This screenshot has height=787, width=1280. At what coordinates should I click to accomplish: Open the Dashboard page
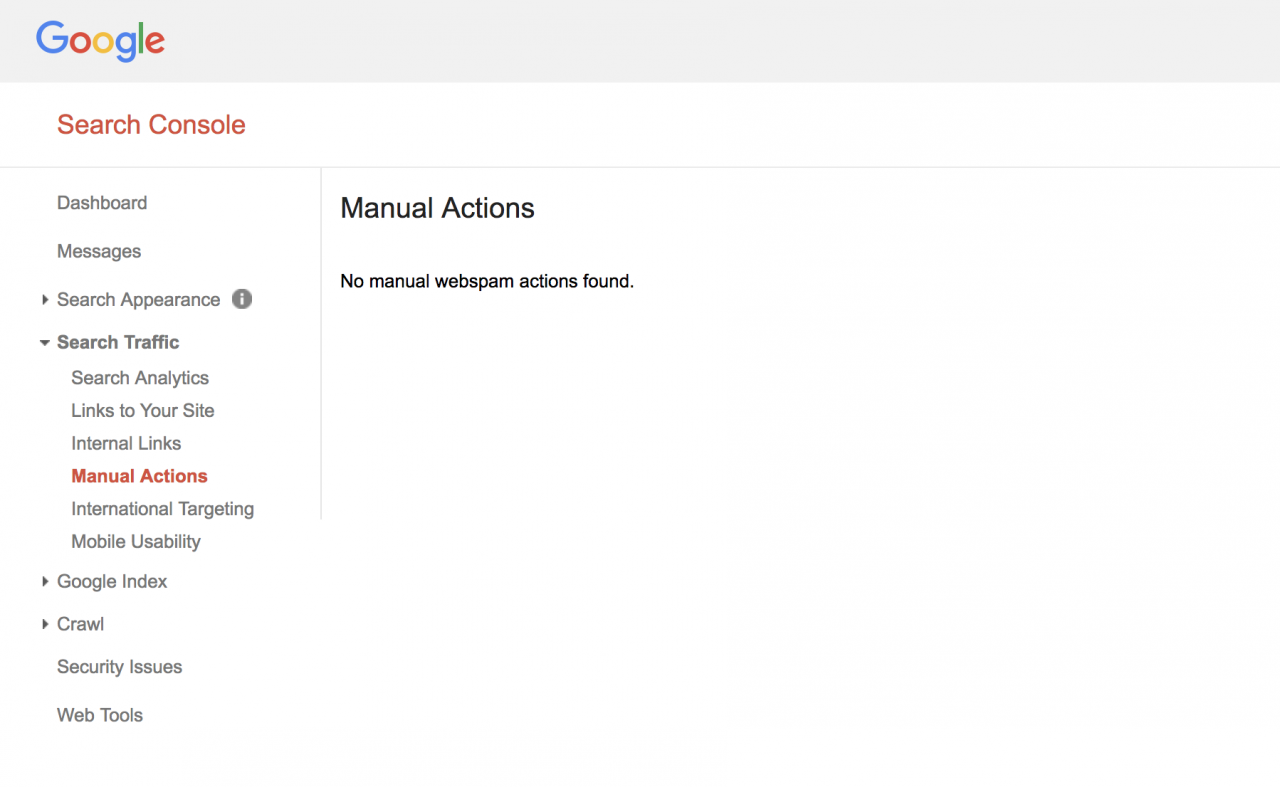102,203
